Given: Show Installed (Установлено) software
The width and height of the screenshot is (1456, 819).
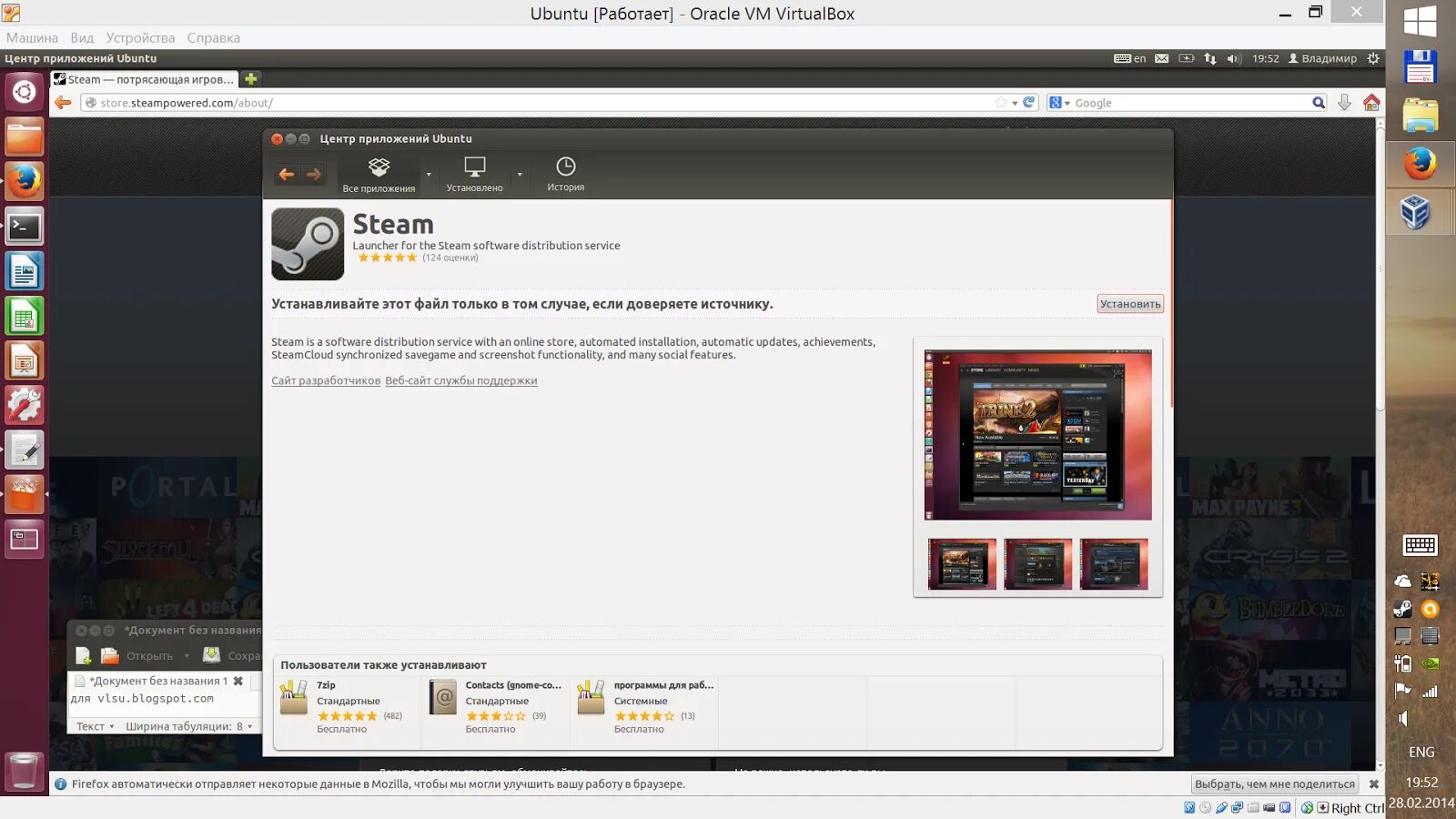Looking at the screenshot, I should [474, 175].
